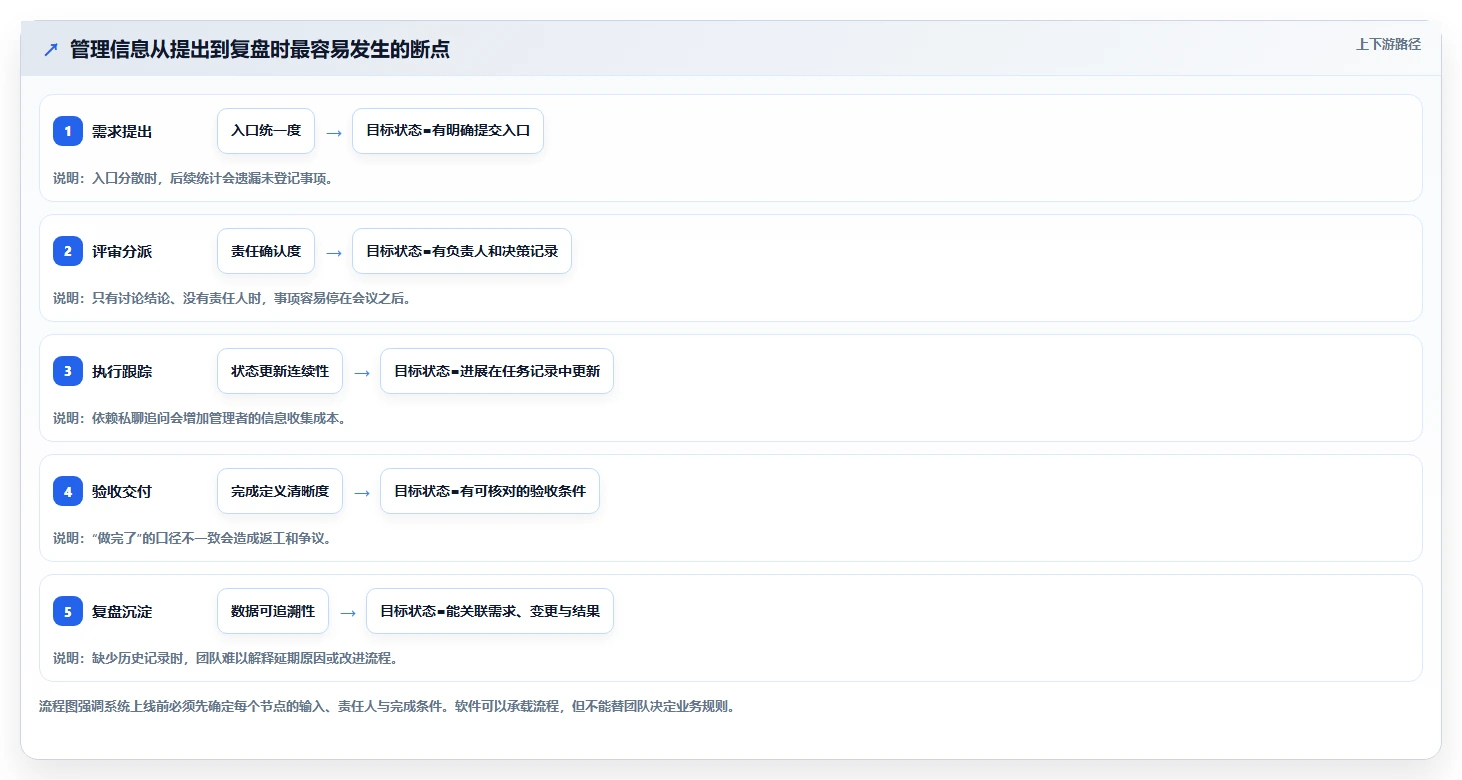The image size is (1462, 780).
Task: Click the note about “做完了”的口径不一致
Action: click(x=192, y=538)
